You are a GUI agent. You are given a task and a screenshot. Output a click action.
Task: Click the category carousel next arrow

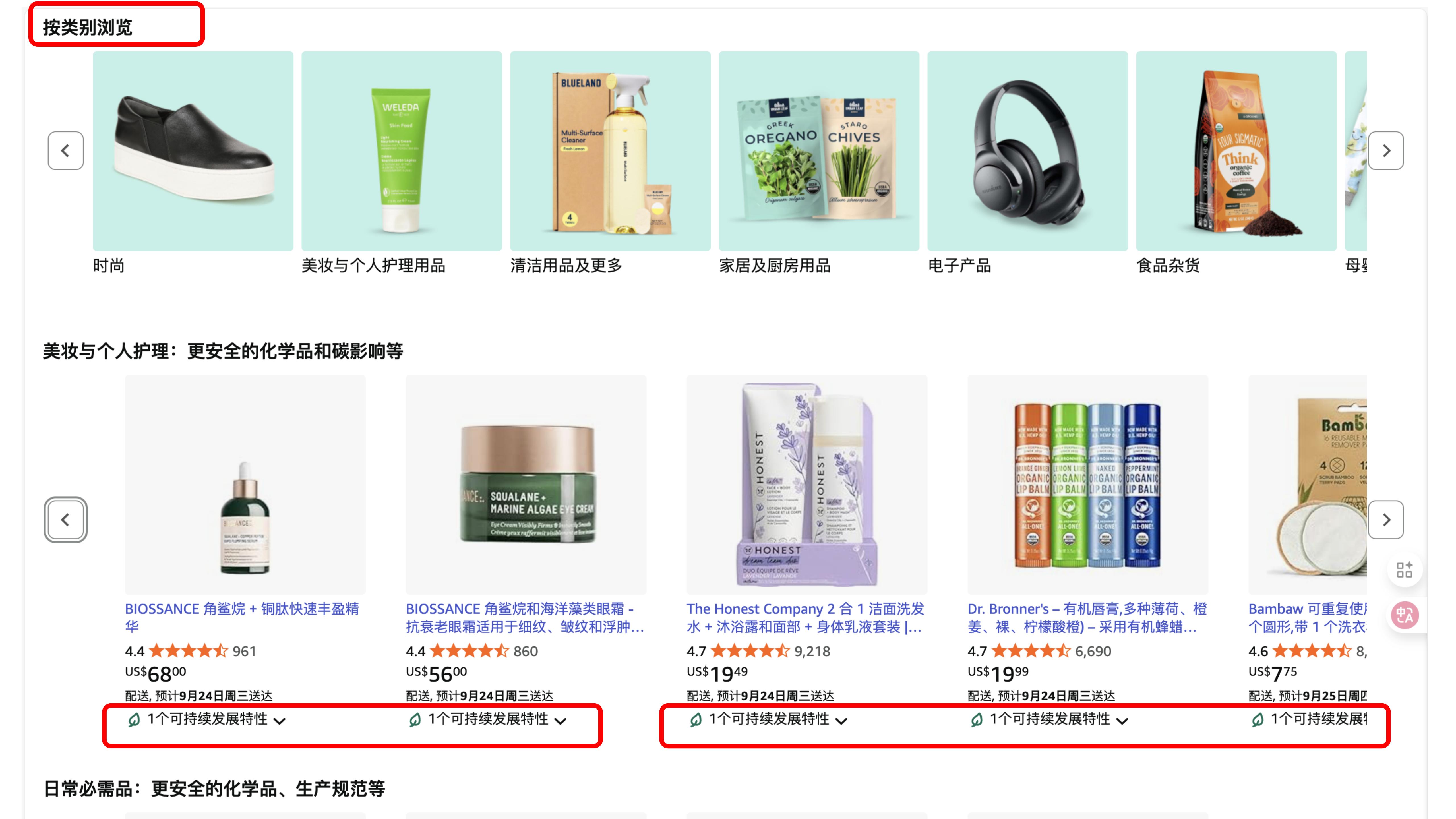coord(1386,151)
